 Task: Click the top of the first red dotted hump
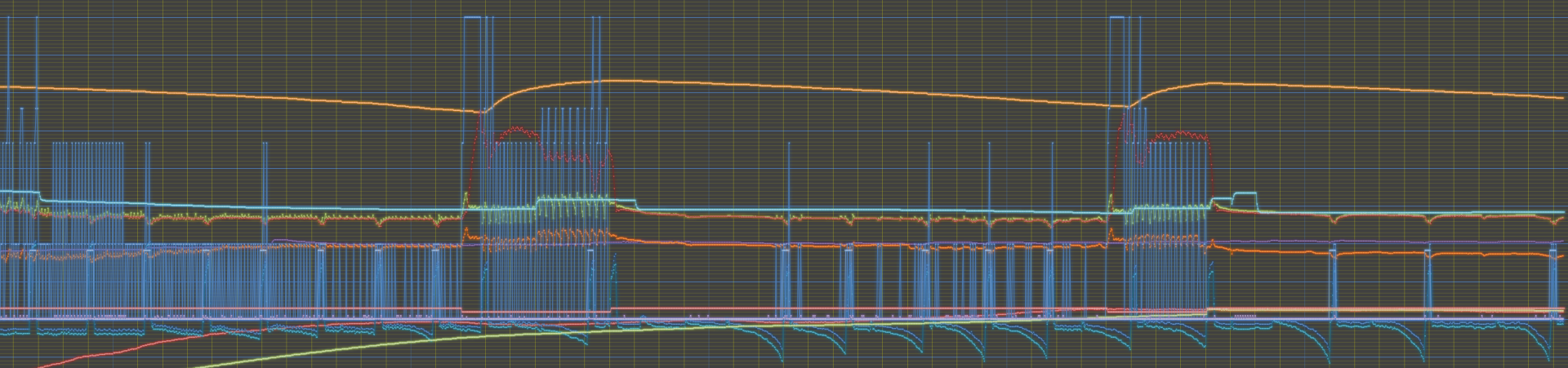(516, 128)
